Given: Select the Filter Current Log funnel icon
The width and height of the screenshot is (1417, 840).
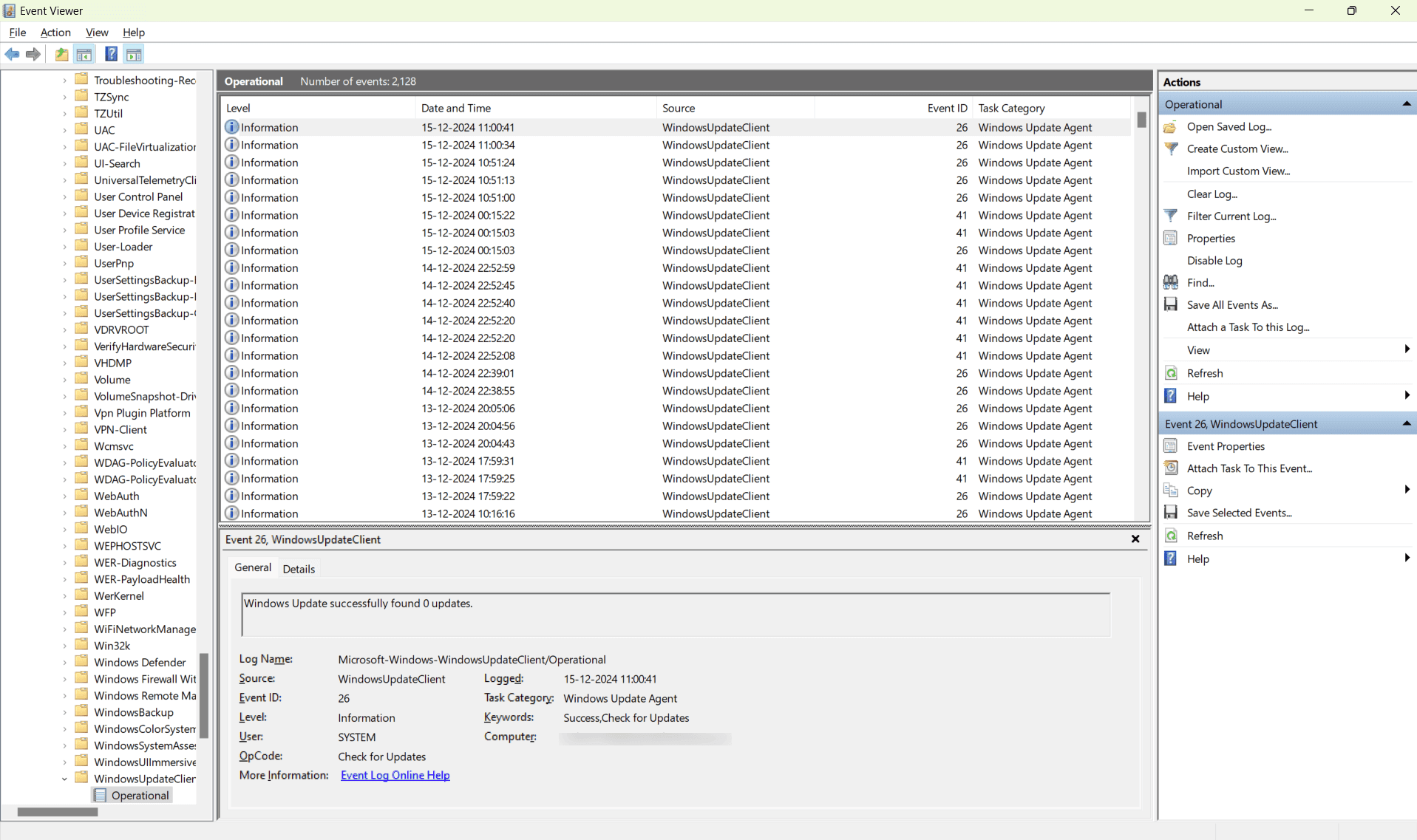Looking at the screenshot, I should [1172, 216].
